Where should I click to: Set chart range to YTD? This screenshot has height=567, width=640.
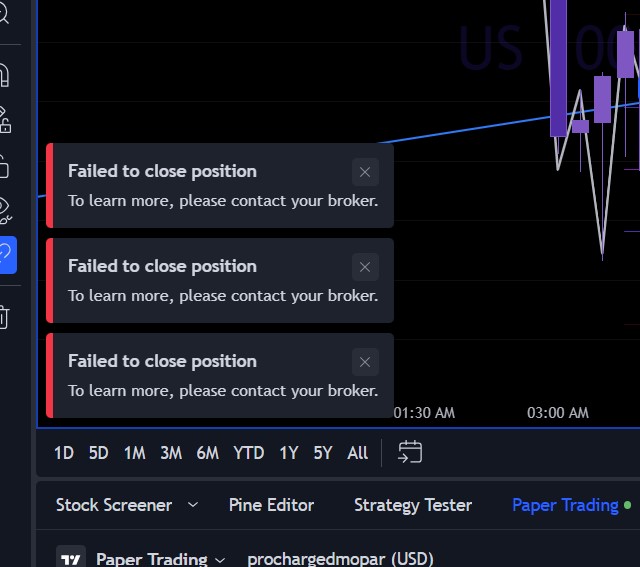[x=248, y=453]
